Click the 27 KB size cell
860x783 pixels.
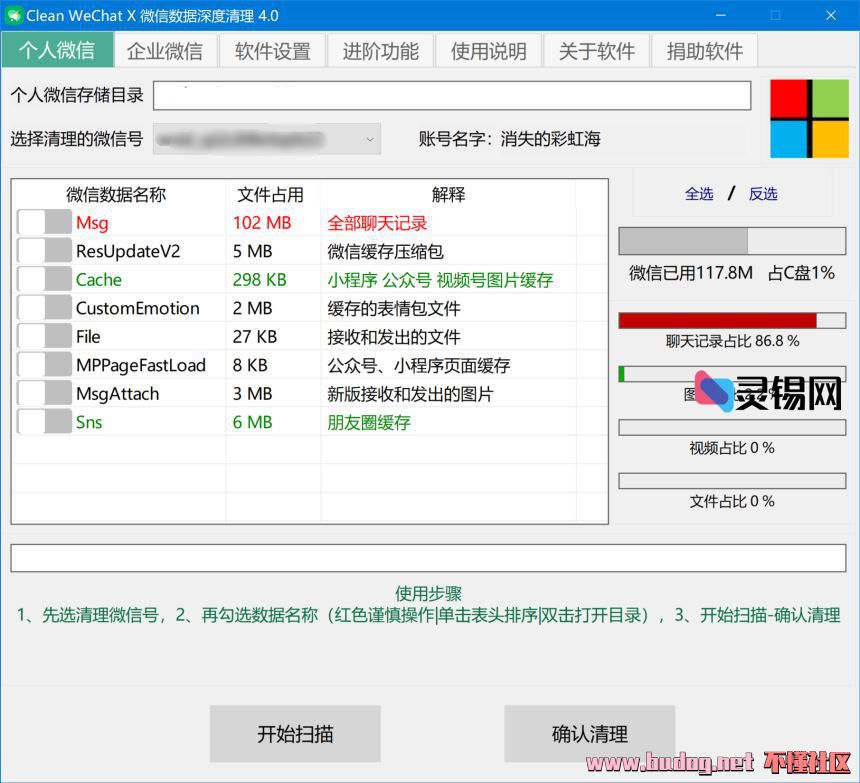click(x=255, y=337)
